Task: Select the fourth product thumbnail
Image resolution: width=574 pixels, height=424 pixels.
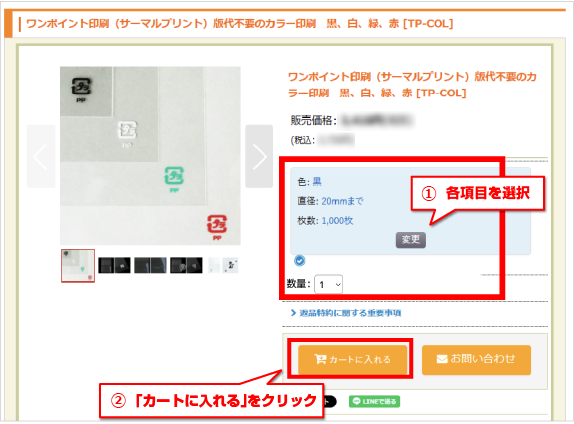Action: pyautogui.click(x=186, y=265)
